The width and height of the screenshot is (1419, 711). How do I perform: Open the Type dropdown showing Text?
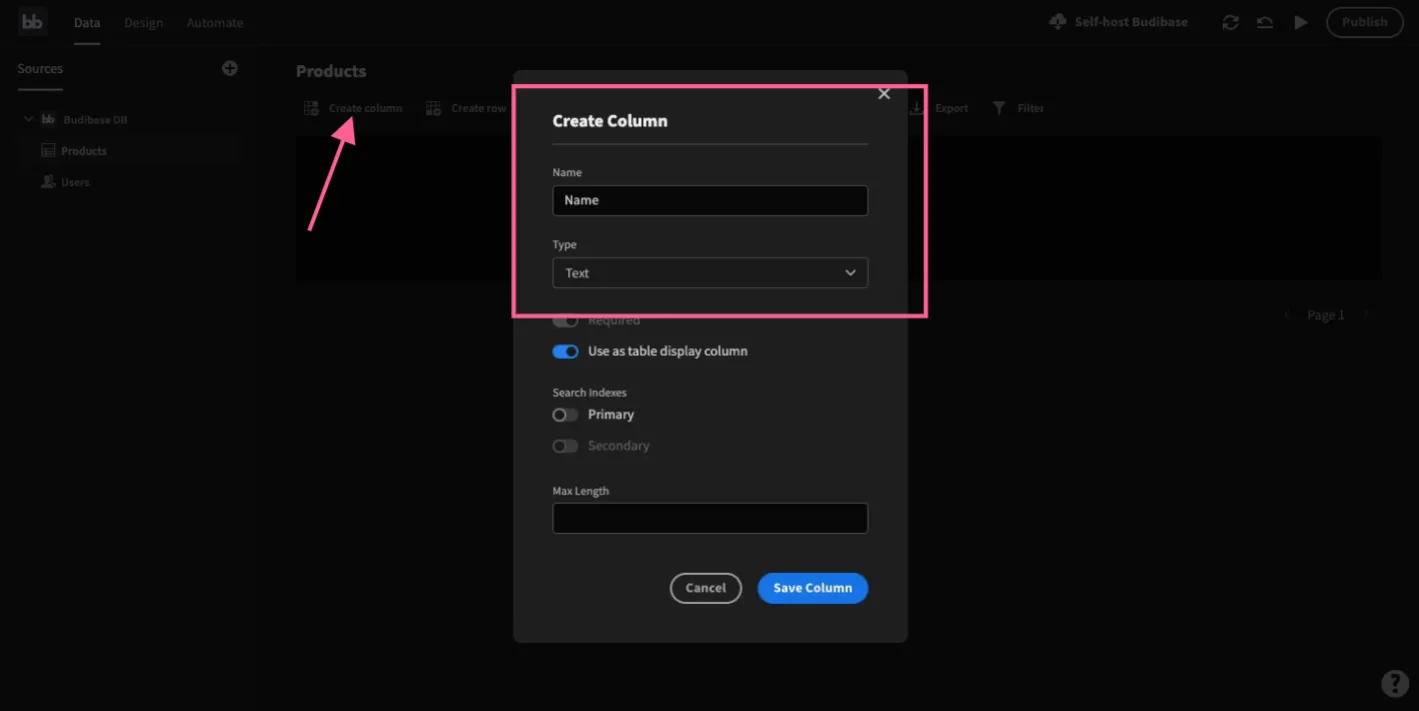click(710, 273)
